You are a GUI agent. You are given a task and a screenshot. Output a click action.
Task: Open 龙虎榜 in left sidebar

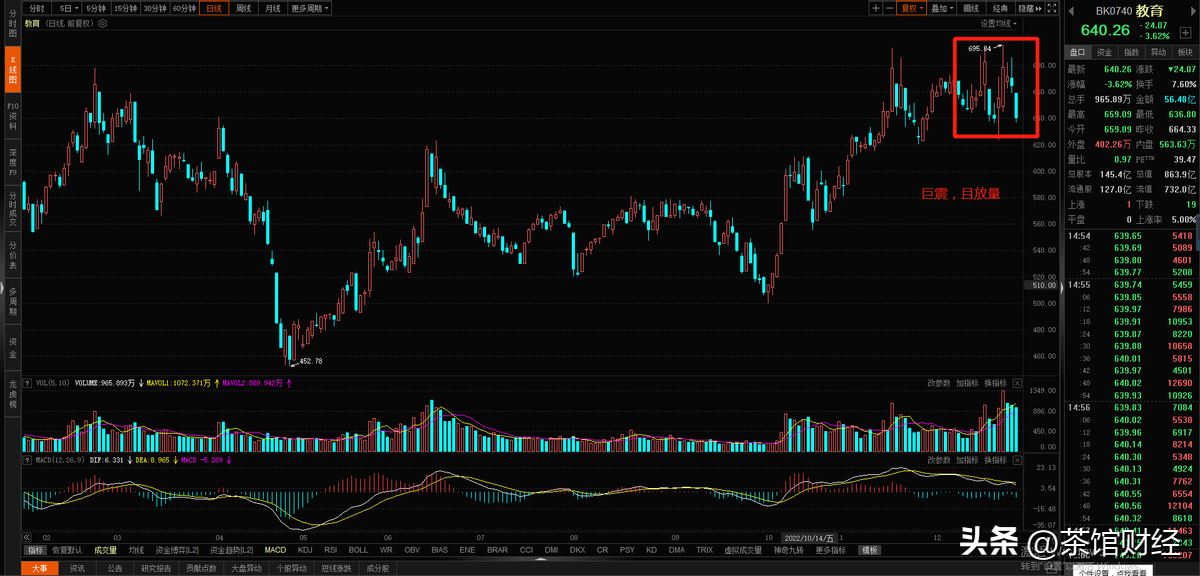pyautogui.click(x=13, y=393)
